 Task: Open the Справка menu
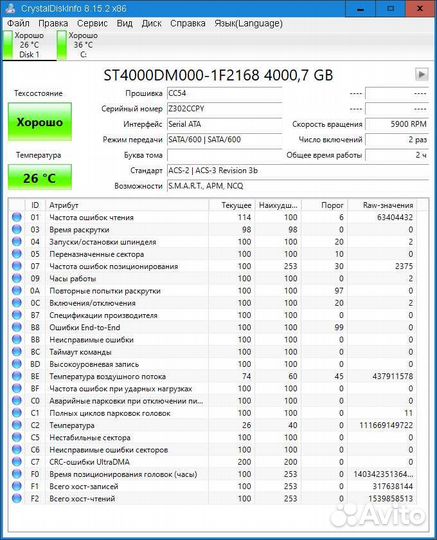(x=188, y=23)
